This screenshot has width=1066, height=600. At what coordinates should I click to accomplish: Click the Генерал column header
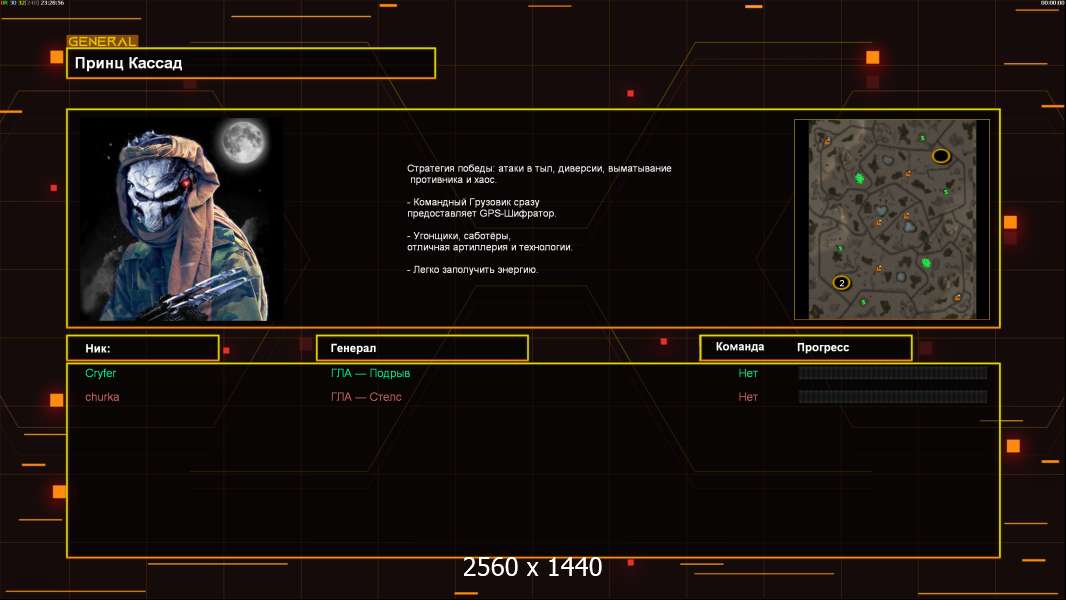pos(422,348)
